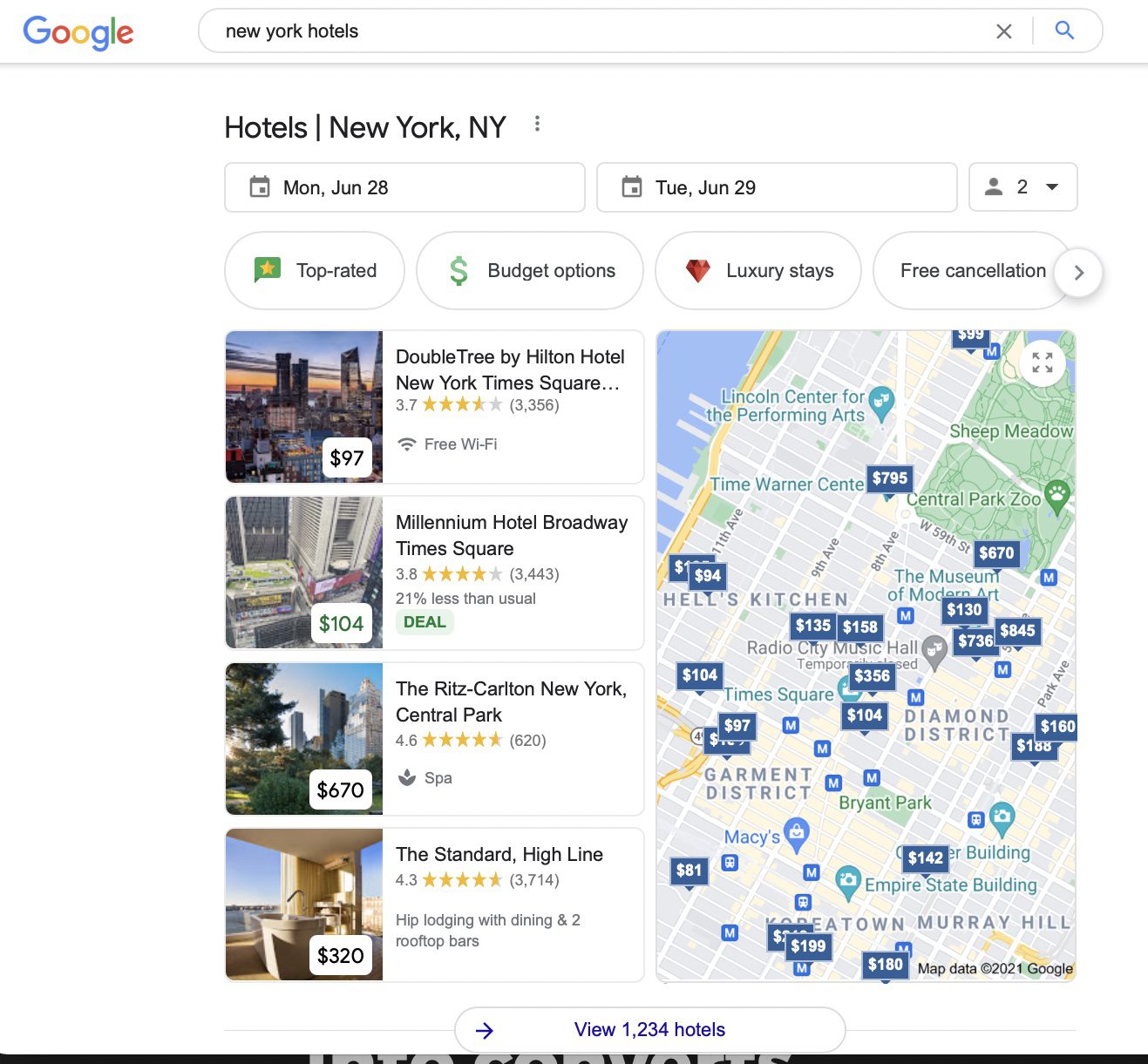Select the check-in date field Mon, Jun 28
The width and height of the screenshot is (1148, 1064).
coord(404,187)
